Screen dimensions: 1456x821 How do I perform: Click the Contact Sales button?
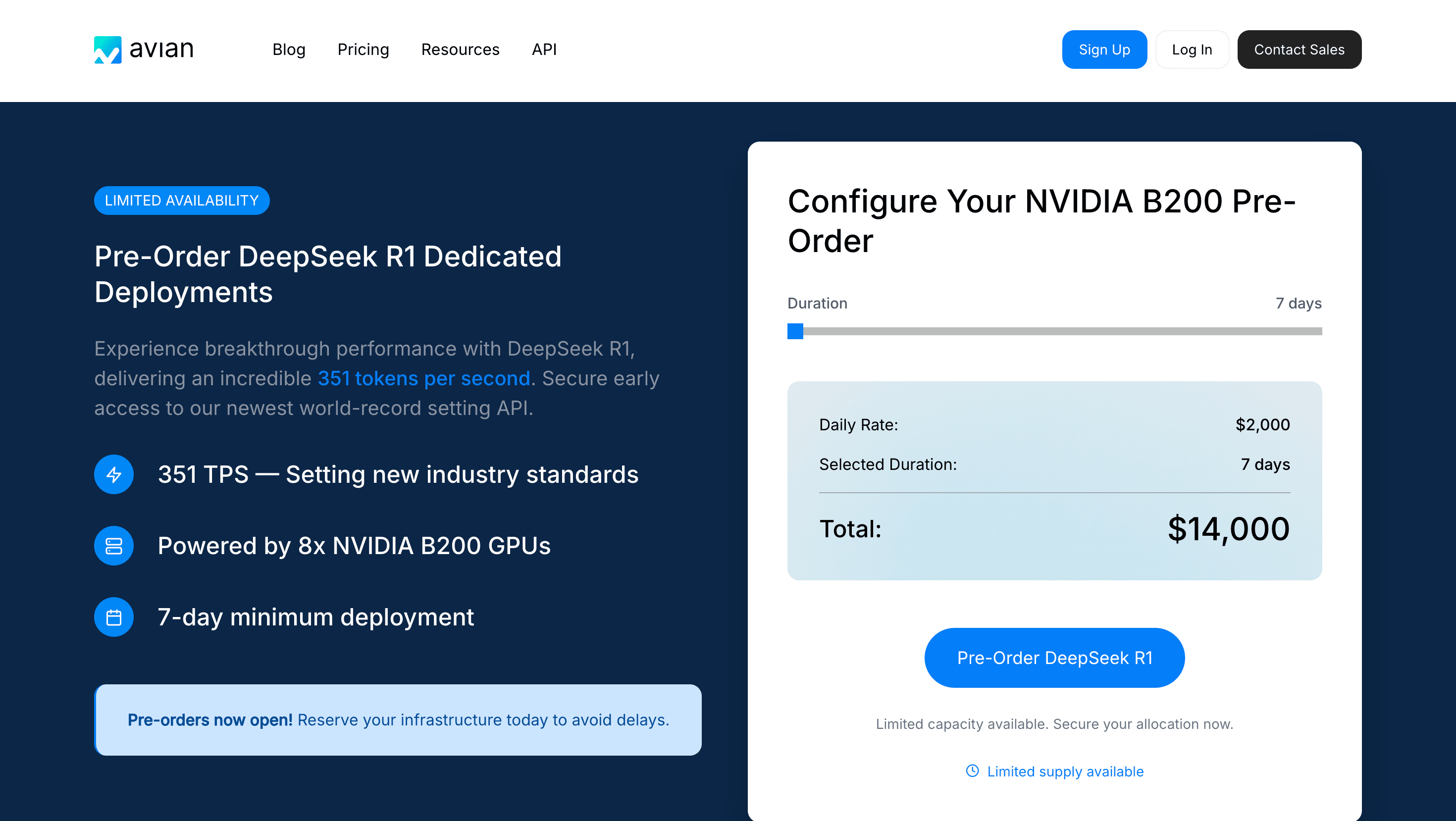pos(1300,50)
